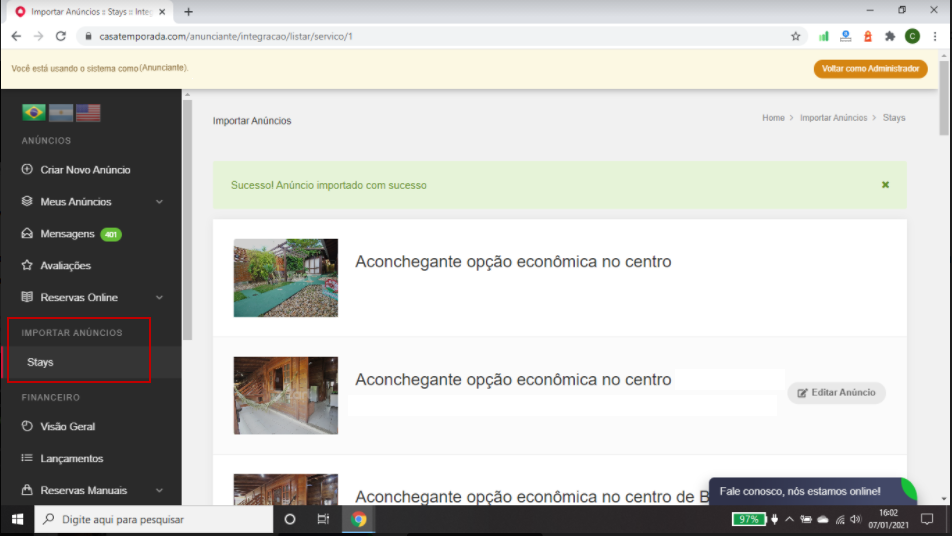This screenshot has width=952, height=536.
Task: Reload the page with the refresh icon
Action: (61, 36)
